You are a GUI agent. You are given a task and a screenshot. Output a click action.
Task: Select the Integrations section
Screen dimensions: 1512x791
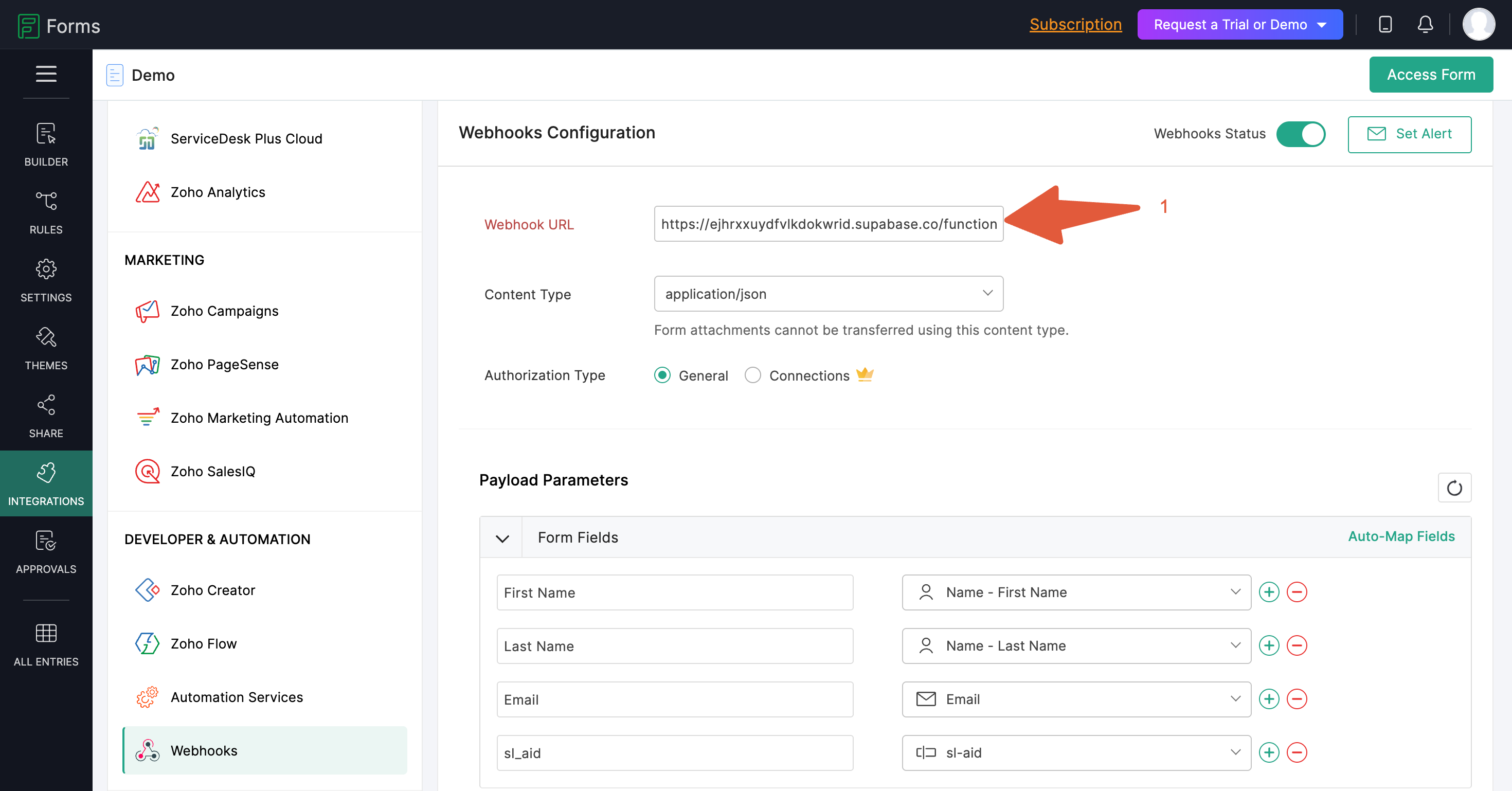[46, 483]
